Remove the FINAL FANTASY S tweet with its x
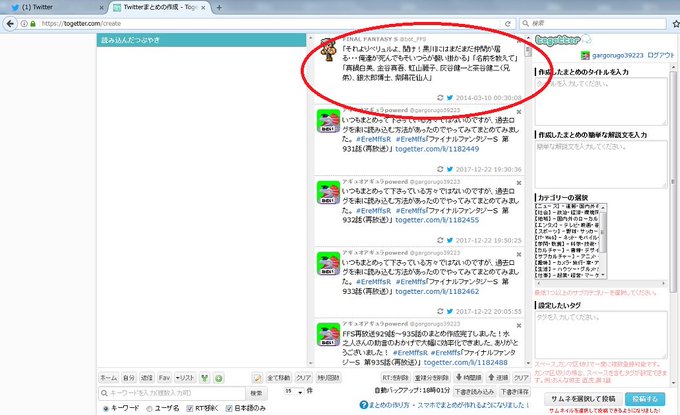The width and height of the screenshot is (680, 415). 519,41
